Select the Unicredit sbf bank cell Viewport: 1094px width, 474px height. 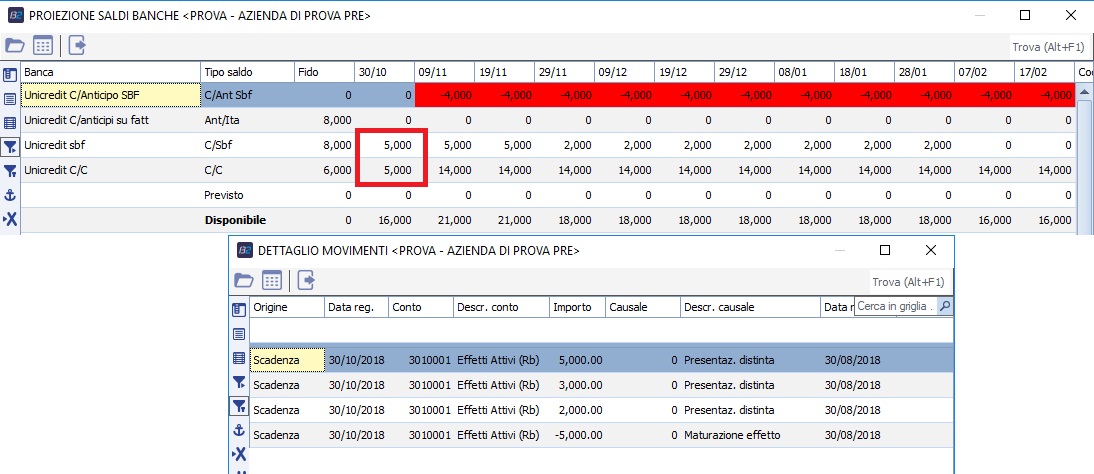(110, 145)
